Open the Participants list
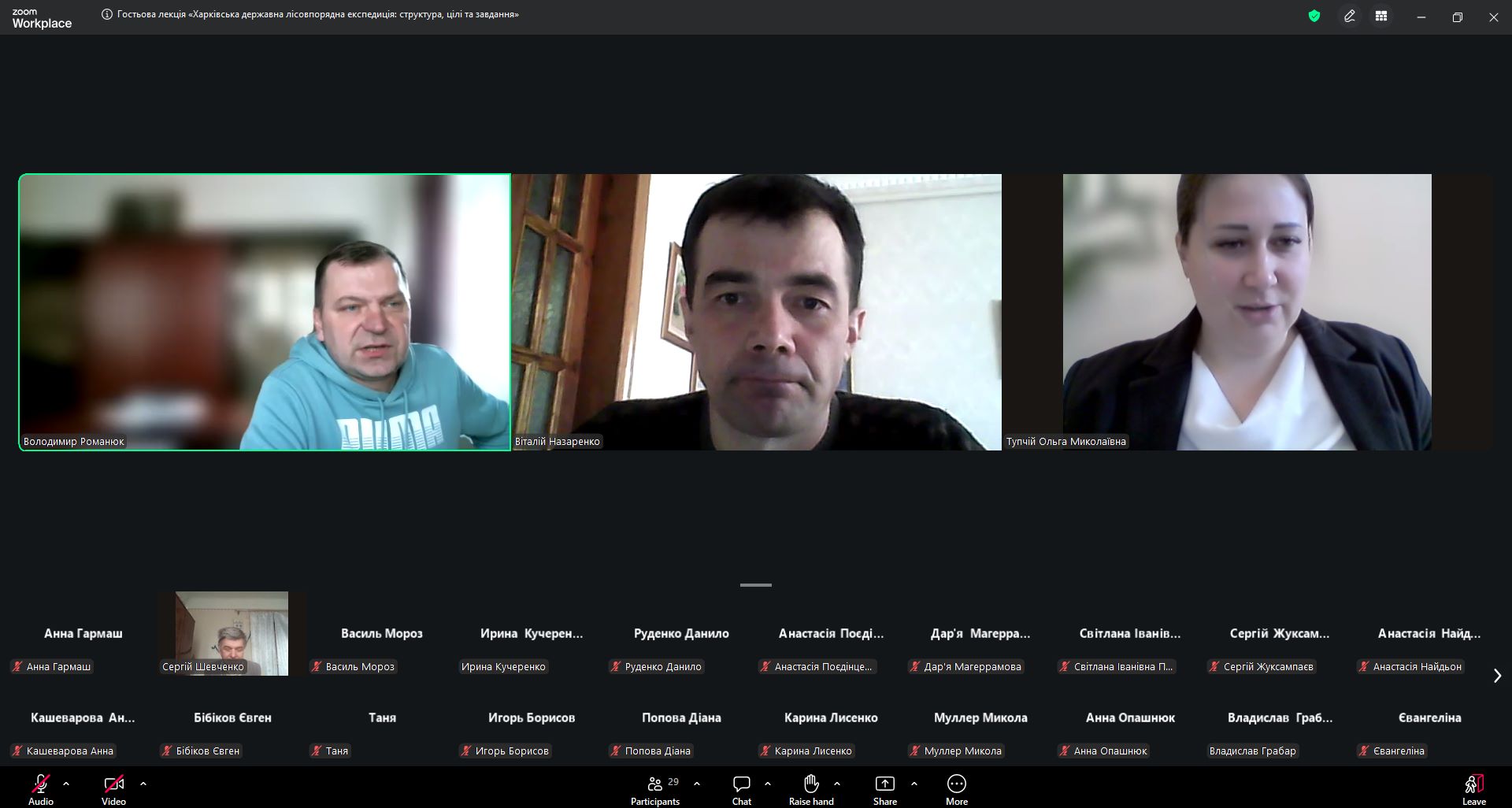Image resolution: width=1512 pixels, height=808 pixels. tap(654, 789)
